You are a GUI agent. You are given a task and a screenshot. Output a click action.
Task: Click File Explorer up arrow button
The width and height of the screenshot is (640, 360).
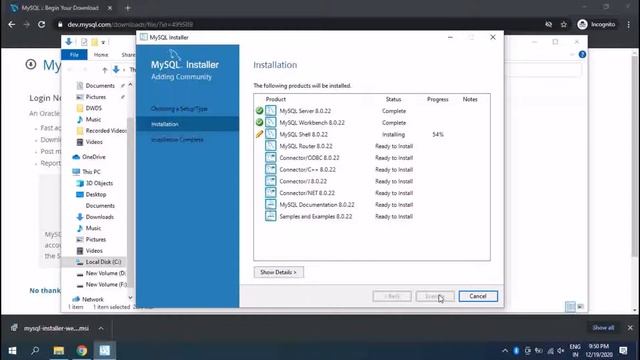tap(104, 70)
